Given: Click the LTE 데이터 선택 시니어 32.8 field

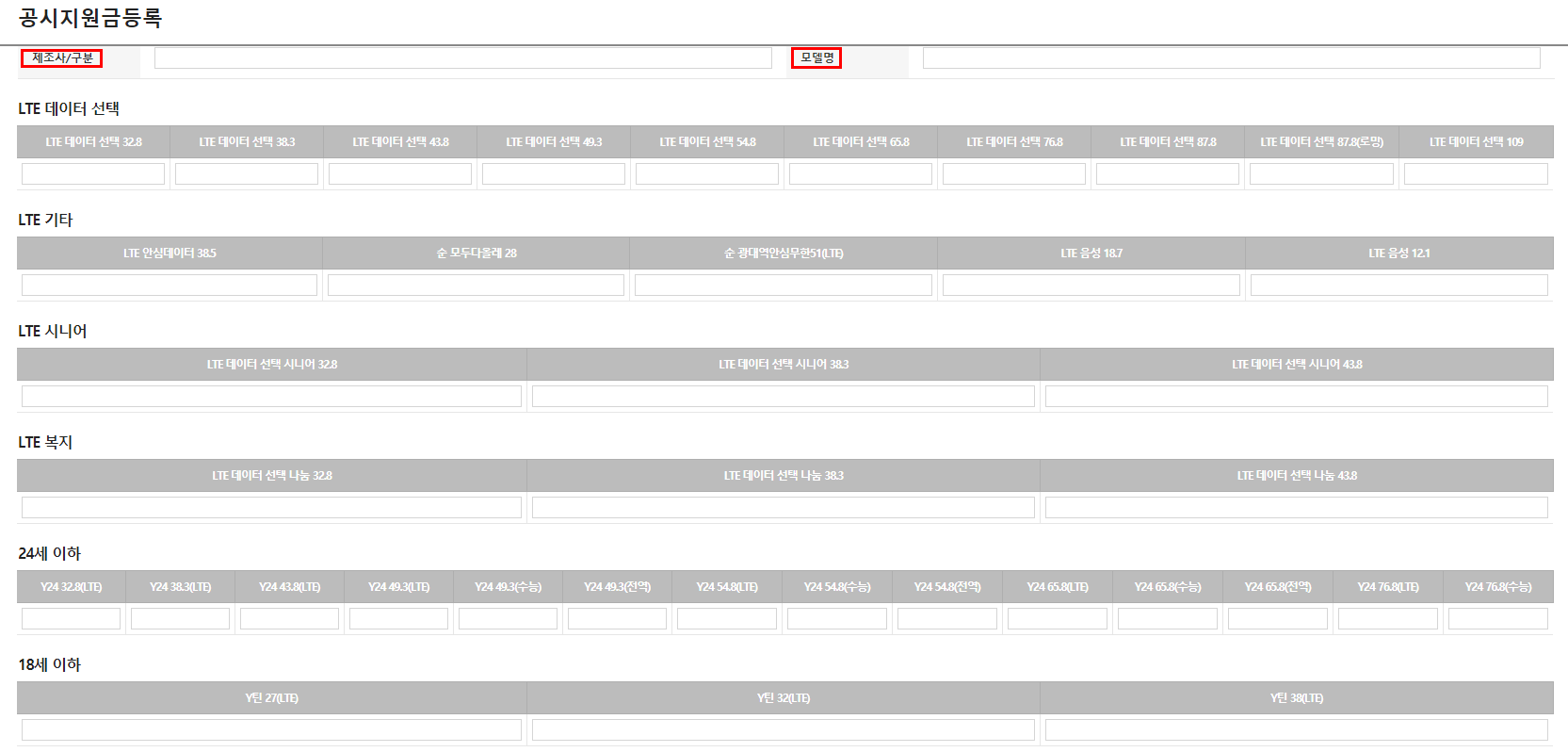Looking at the screenshot, I should pyautogui.click(x=271, y=397).
